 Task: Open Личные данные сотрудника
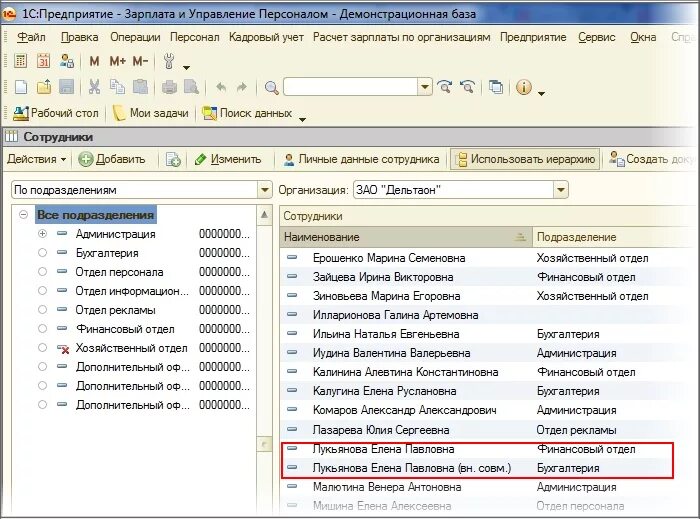[362, 159]
